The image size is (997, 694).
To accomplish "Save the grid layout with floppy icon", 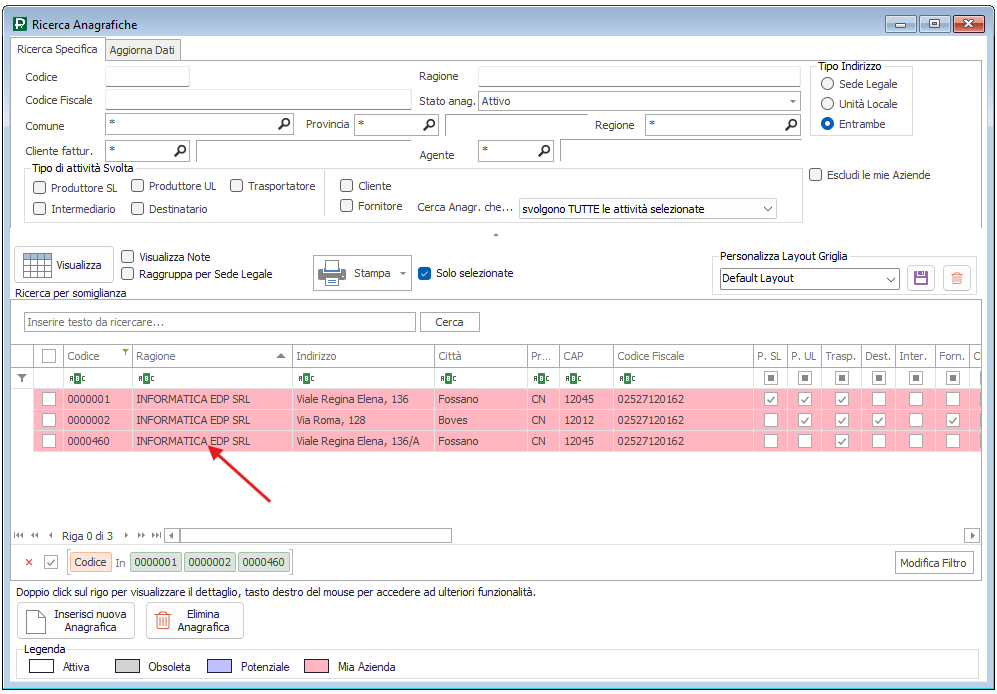I will 920,278.
